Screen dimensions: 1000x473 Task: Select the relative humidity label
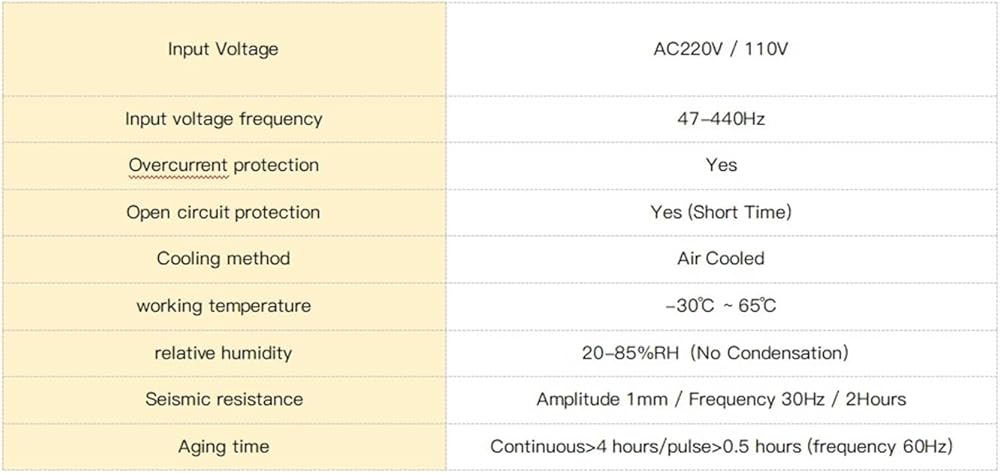[223, 353]
